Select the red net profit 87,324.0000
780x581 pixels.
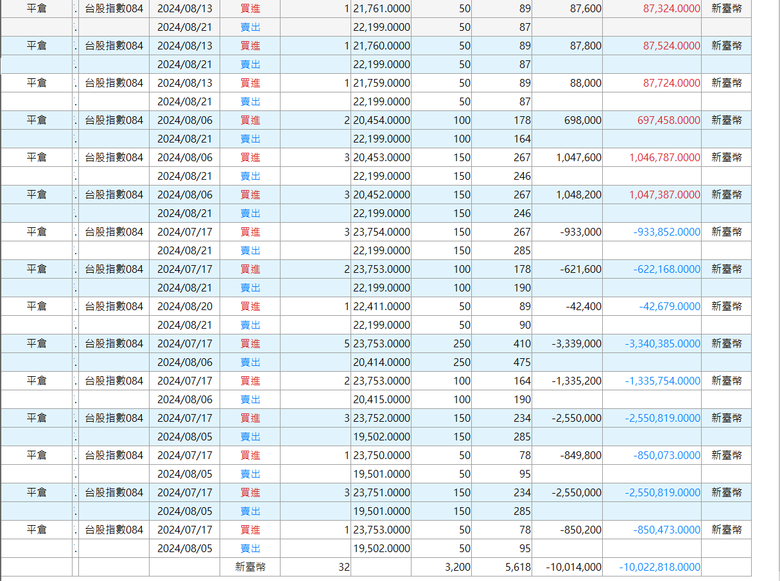(x=672, y=8)
